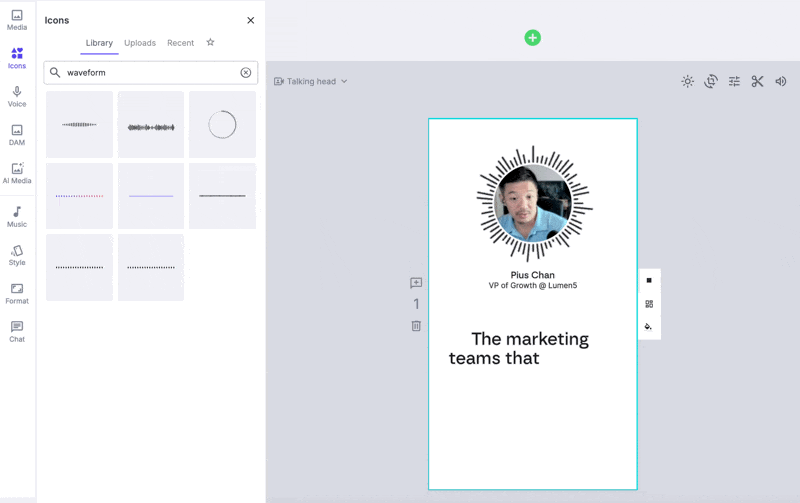The height and width of the screenshot is (503, 800).
Task: Switch to the Uploads tab
Action: tap(140, 43)
